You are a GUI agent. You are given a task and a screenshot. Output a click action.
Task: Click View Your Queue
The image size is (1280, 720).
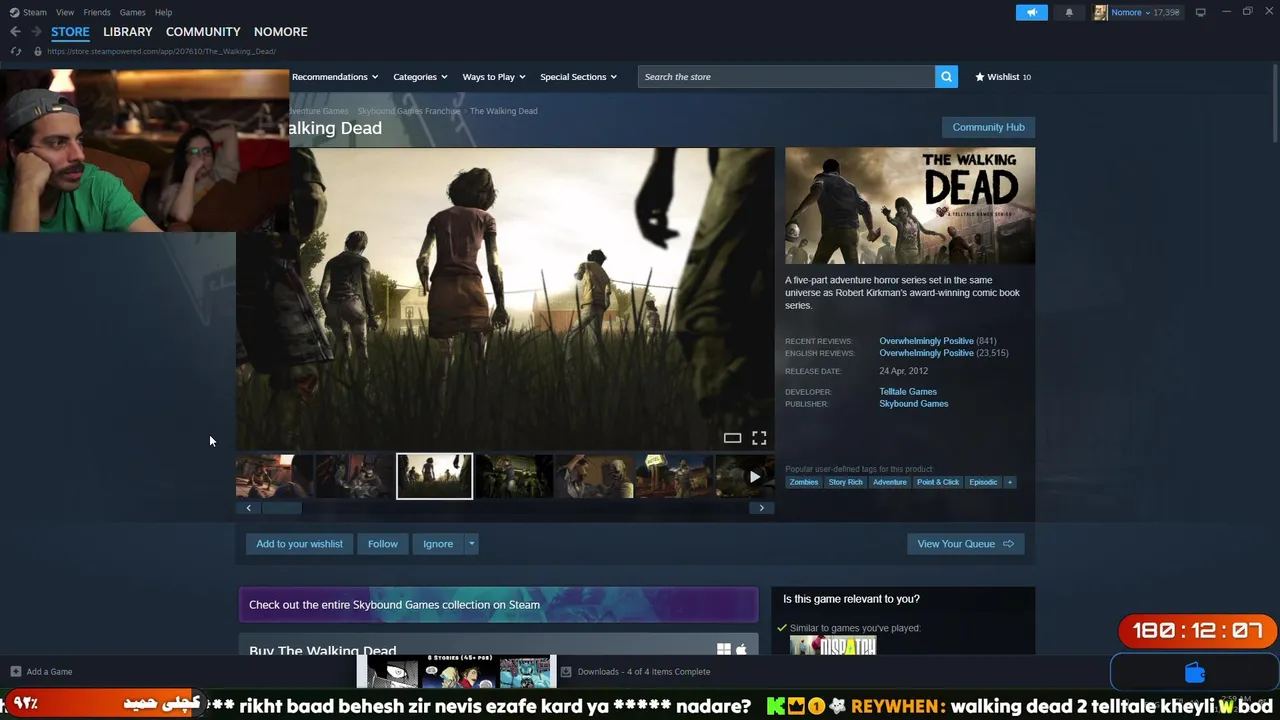coord(965,544)
